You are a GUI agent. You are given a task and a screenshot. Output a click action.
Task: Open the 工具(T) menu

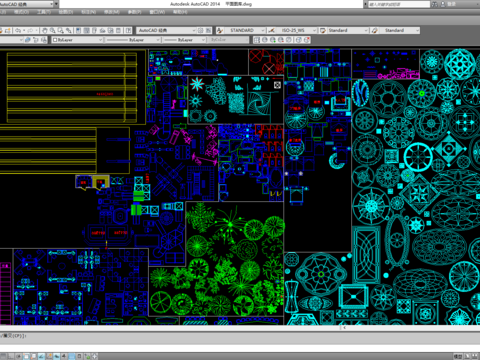coord(44,12)
